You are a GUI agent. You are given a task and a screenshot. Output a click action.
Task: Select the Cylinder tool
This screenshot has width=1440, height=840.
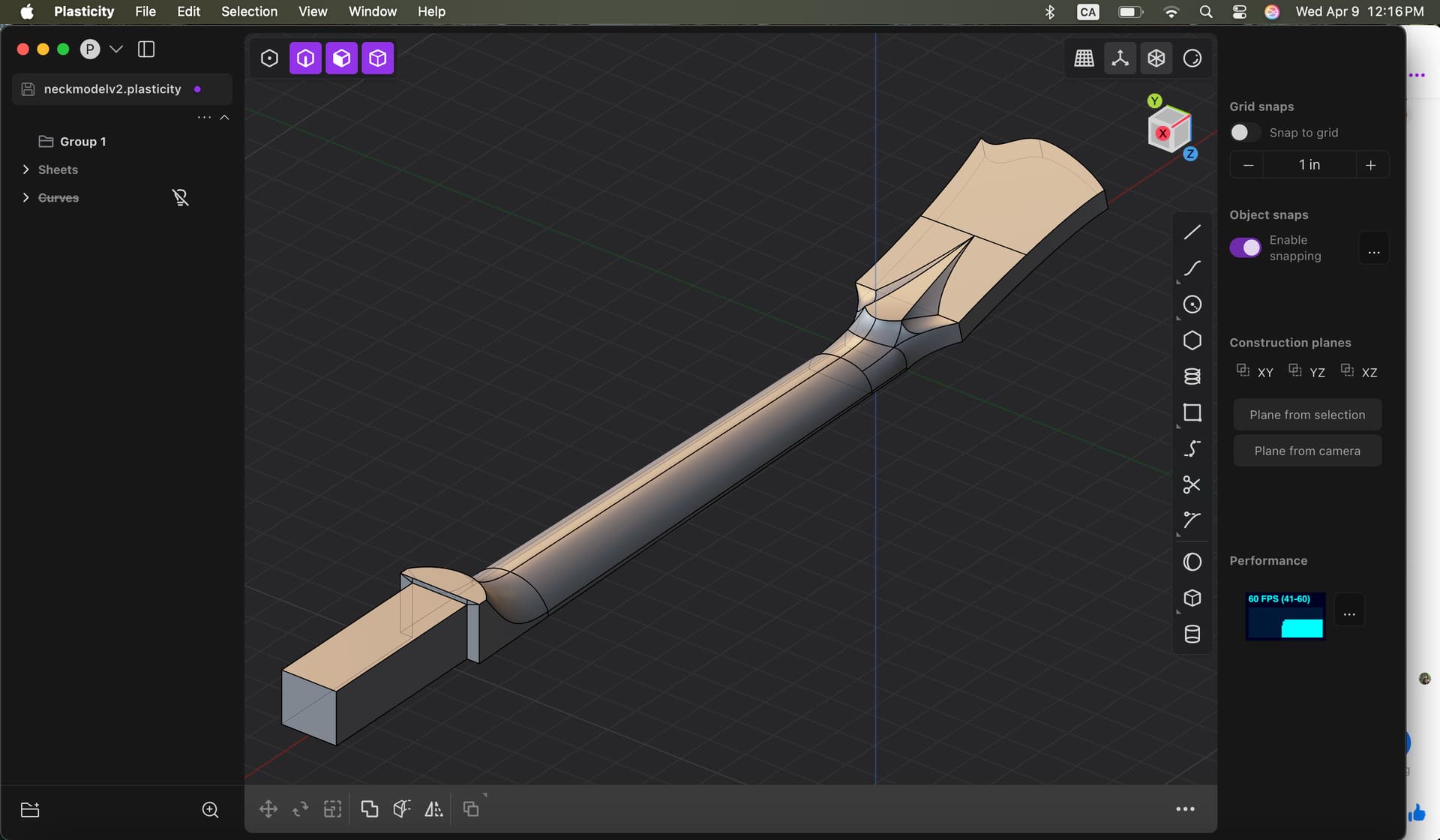(x=1192, y=634)
